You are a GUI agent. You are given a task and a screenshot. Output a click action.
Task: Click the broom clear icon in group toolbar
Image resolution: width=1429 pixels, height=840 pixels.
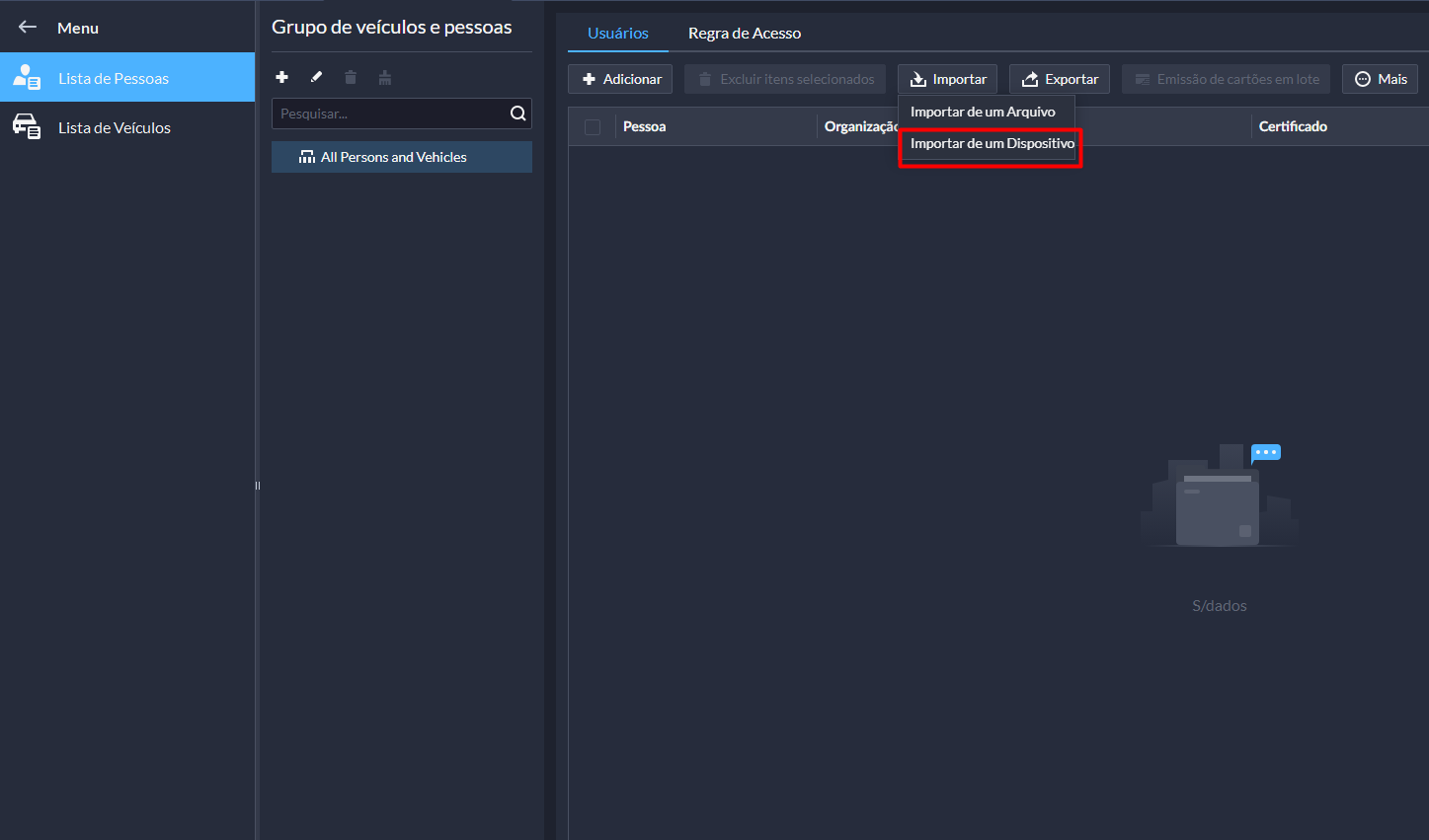[x=385, y=77]
